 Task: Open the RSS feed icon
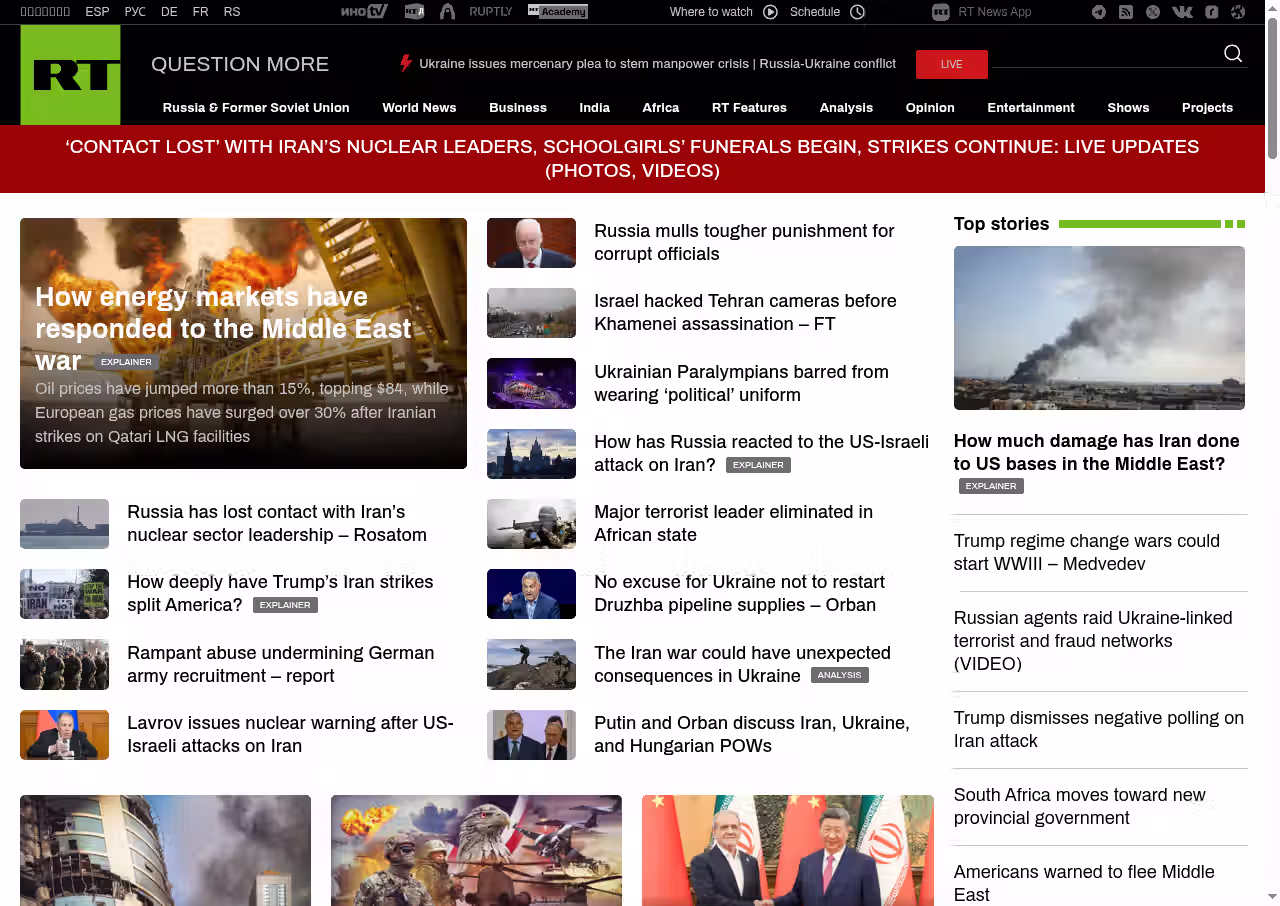[x=1126, y=12]
